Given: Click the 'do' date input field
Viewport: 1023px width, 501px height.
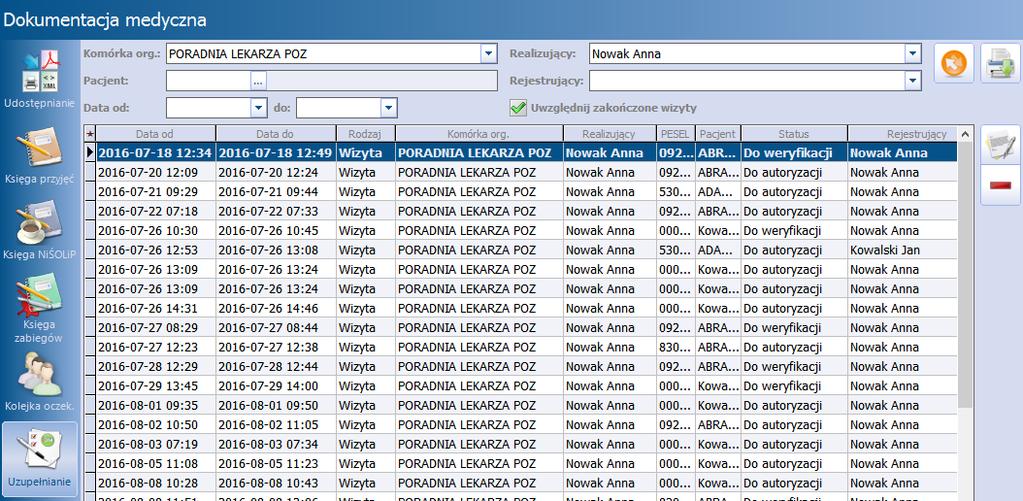Looking at the screenshot, I should (x=339, y=108).
